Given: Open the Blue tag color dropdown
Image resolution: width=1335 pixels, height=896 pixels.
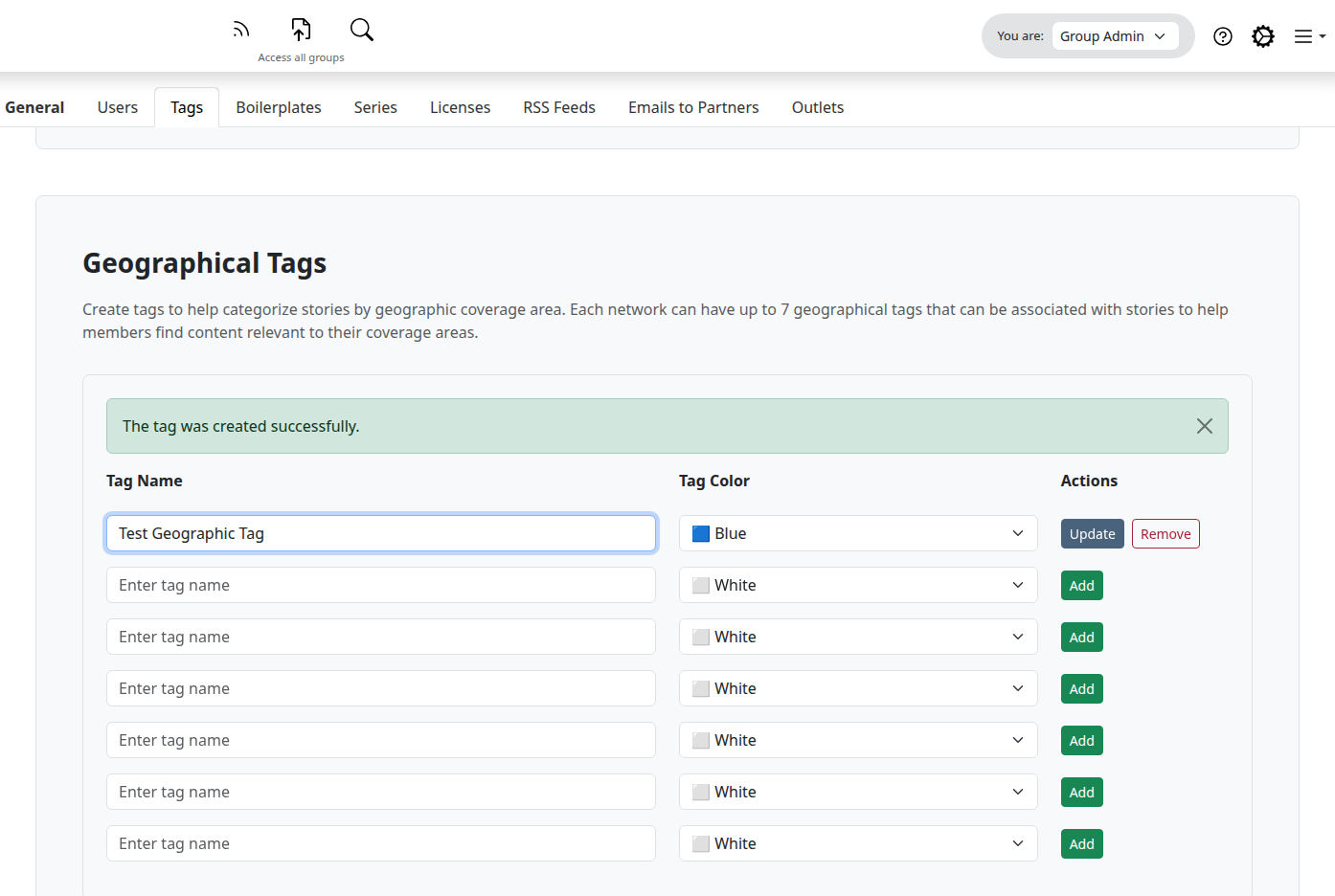Looking at the screenshot, I should 858,533.
